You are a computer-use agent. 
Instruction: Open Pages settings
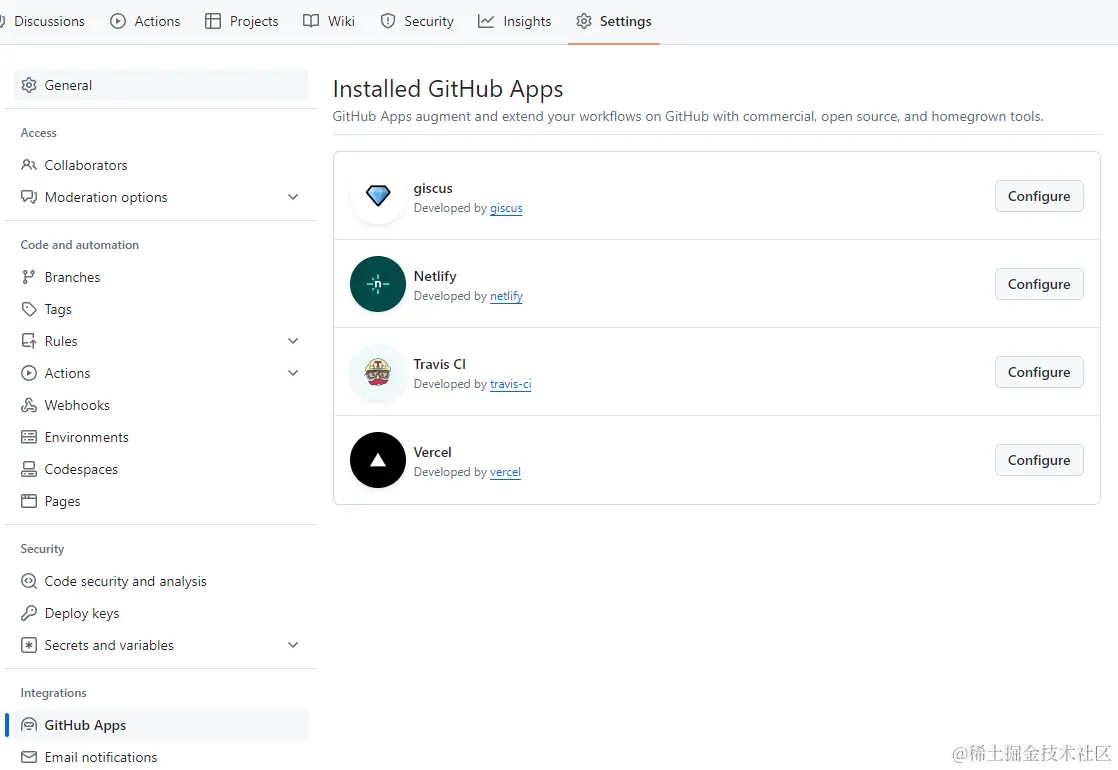coord(161,501)
